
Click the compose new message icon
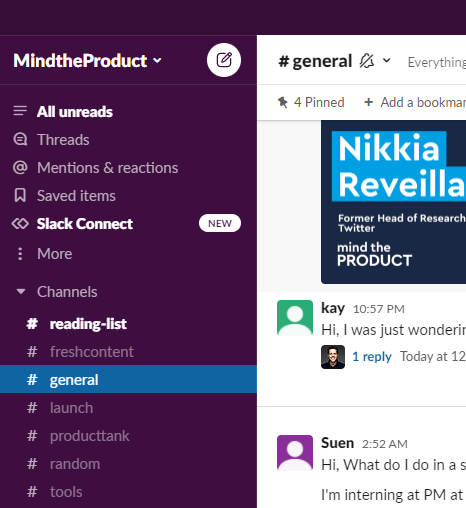224,60
